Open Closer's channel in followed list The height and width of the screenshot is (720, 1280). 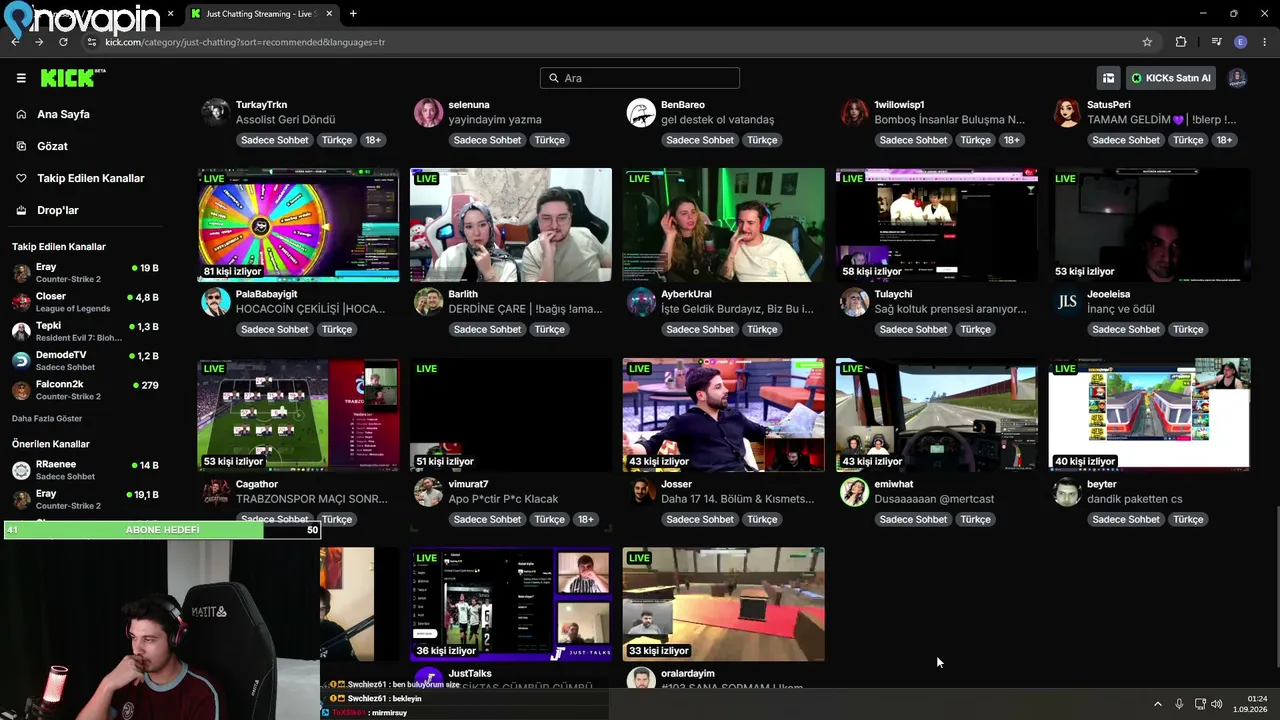click(85, 301)
